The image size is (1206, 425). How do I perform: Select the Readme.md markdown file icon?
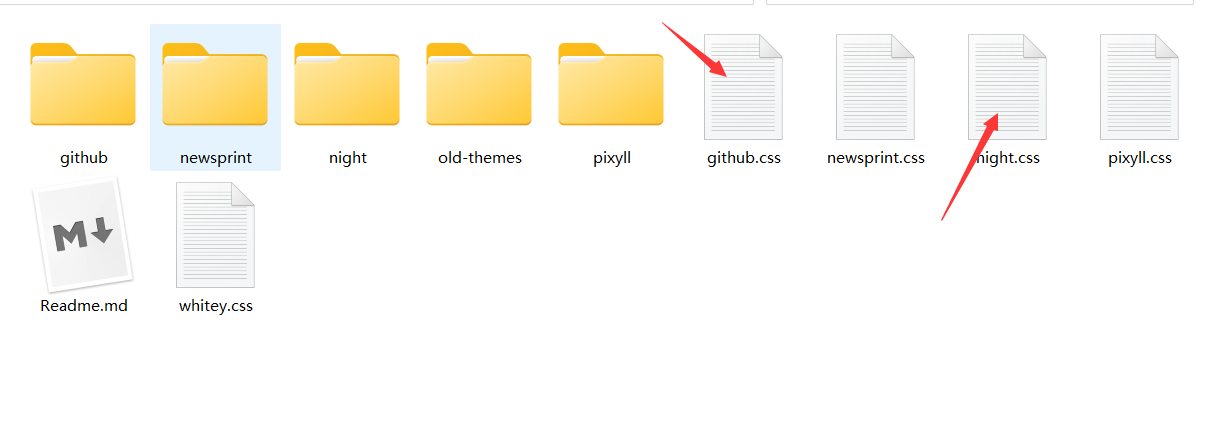[x=83, y=235]
